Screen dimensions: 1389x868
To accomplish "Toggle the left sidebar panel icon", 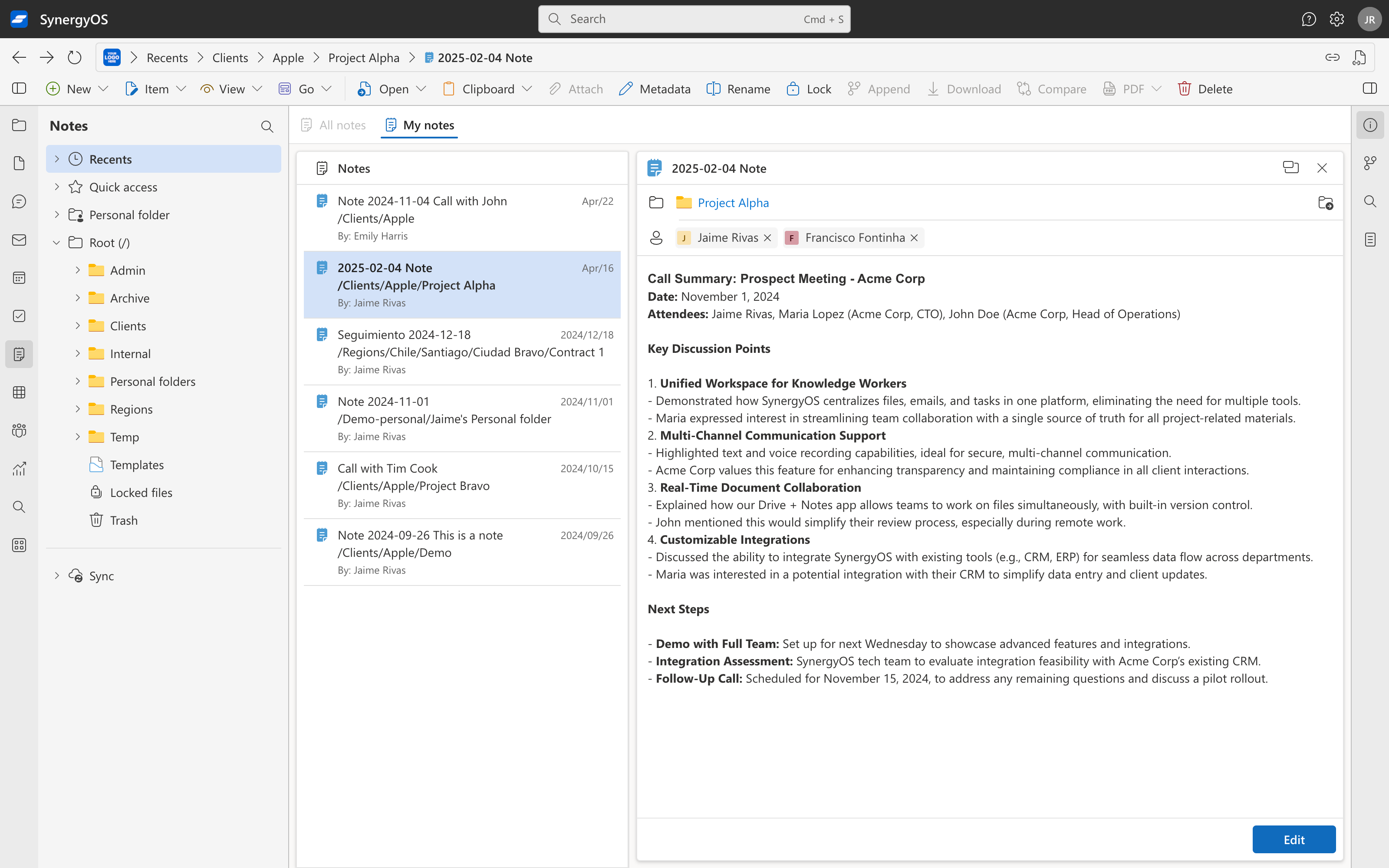I will [x=19, y=89].
